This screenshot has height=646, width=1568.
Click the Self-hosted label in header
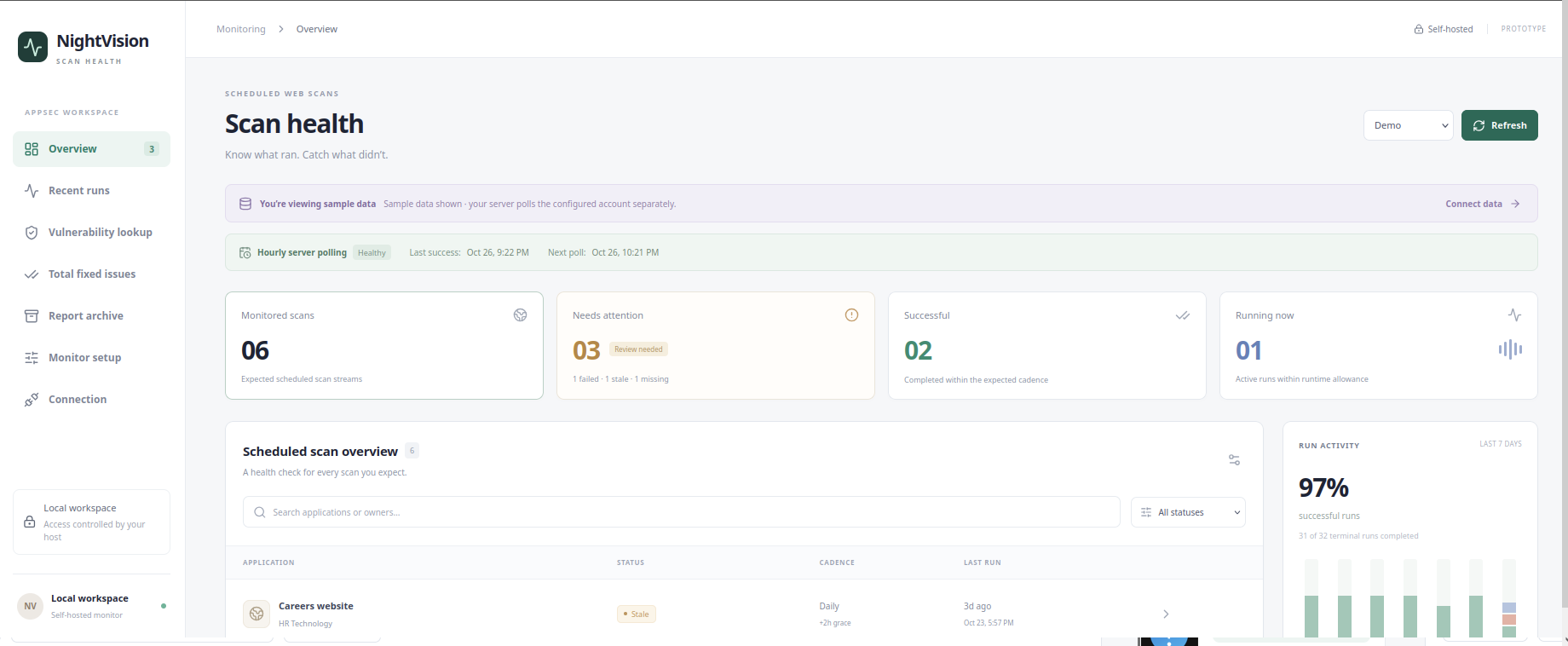[1444, 29]
